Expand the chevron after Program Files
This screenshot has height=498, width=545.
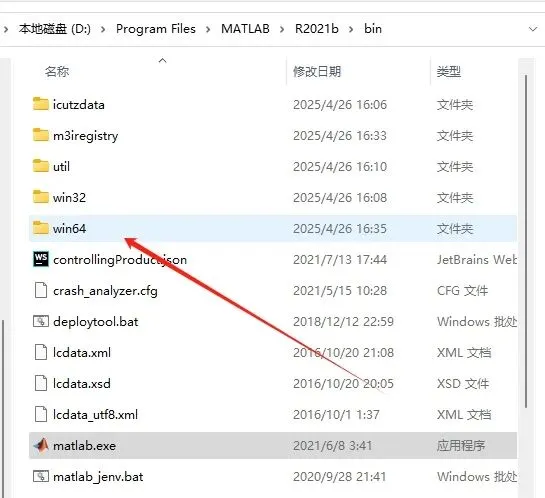coord(208,29)
